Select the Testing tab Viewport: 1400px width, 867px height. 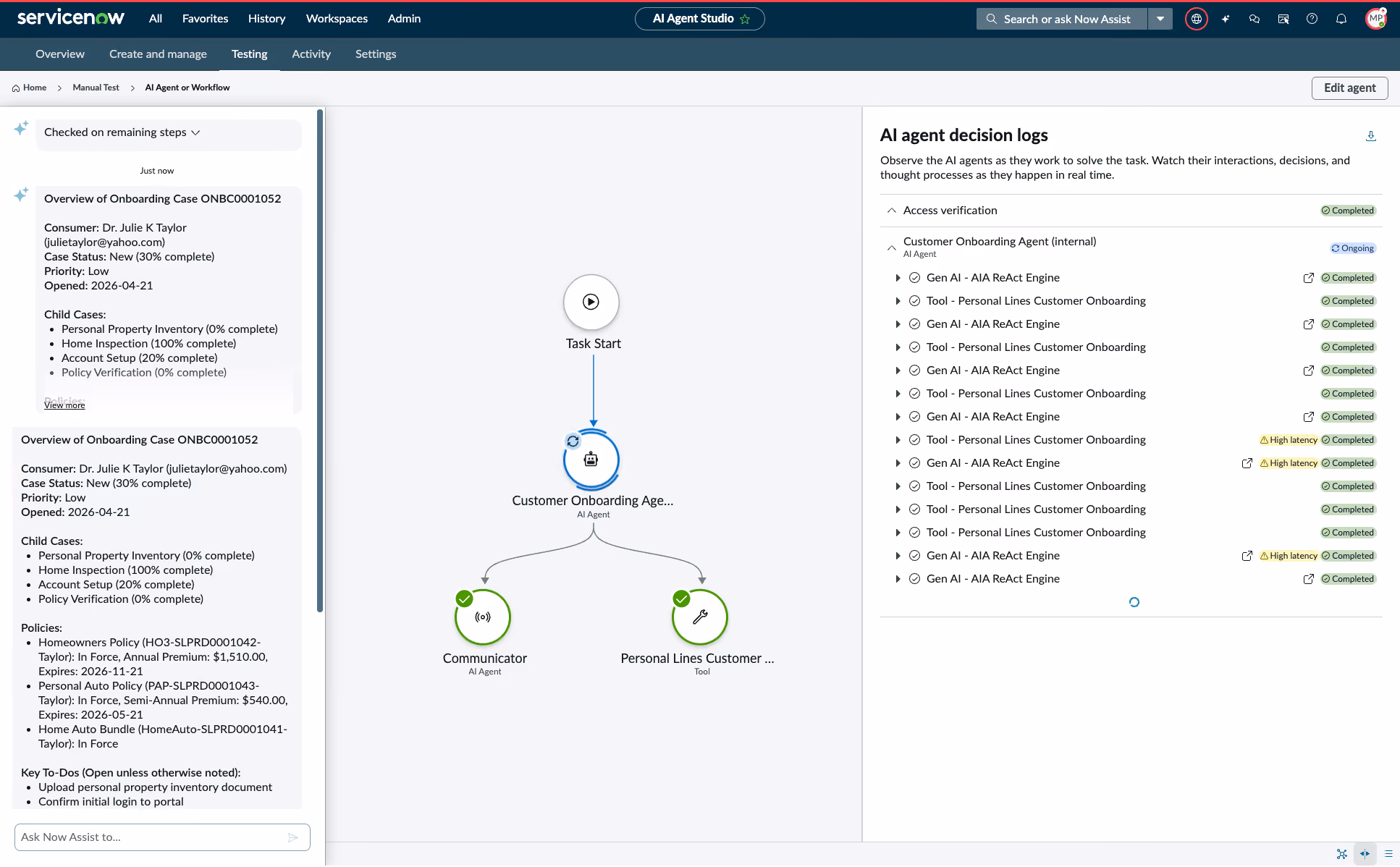tap(250, 54)
